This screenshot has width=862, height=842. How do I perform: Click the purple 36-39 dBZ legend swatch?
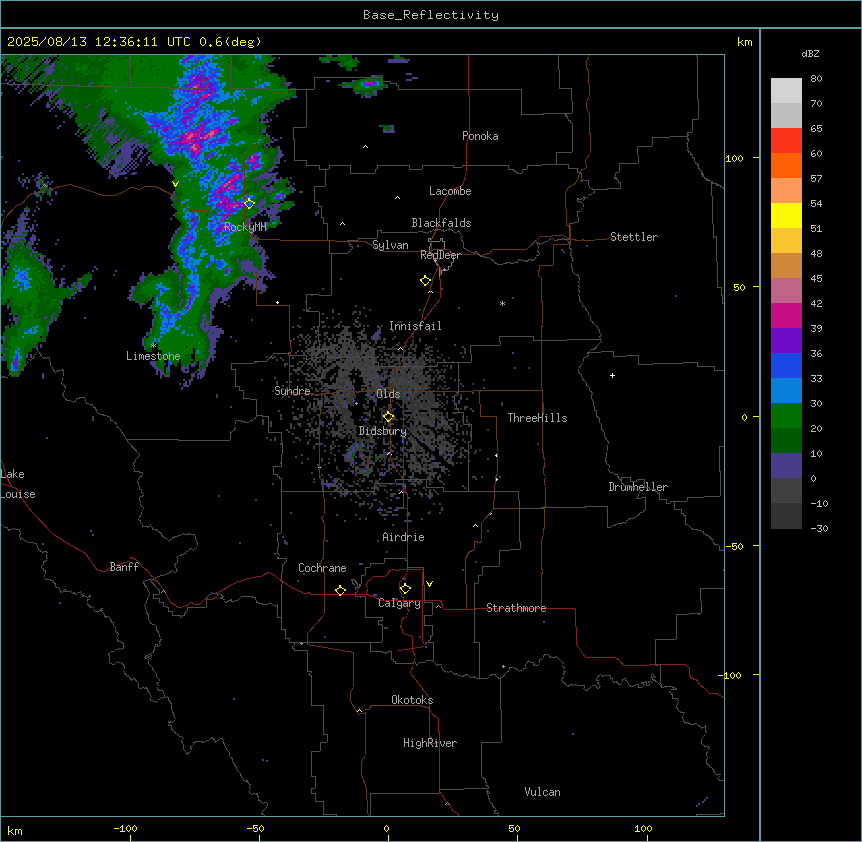pos(786,341)
